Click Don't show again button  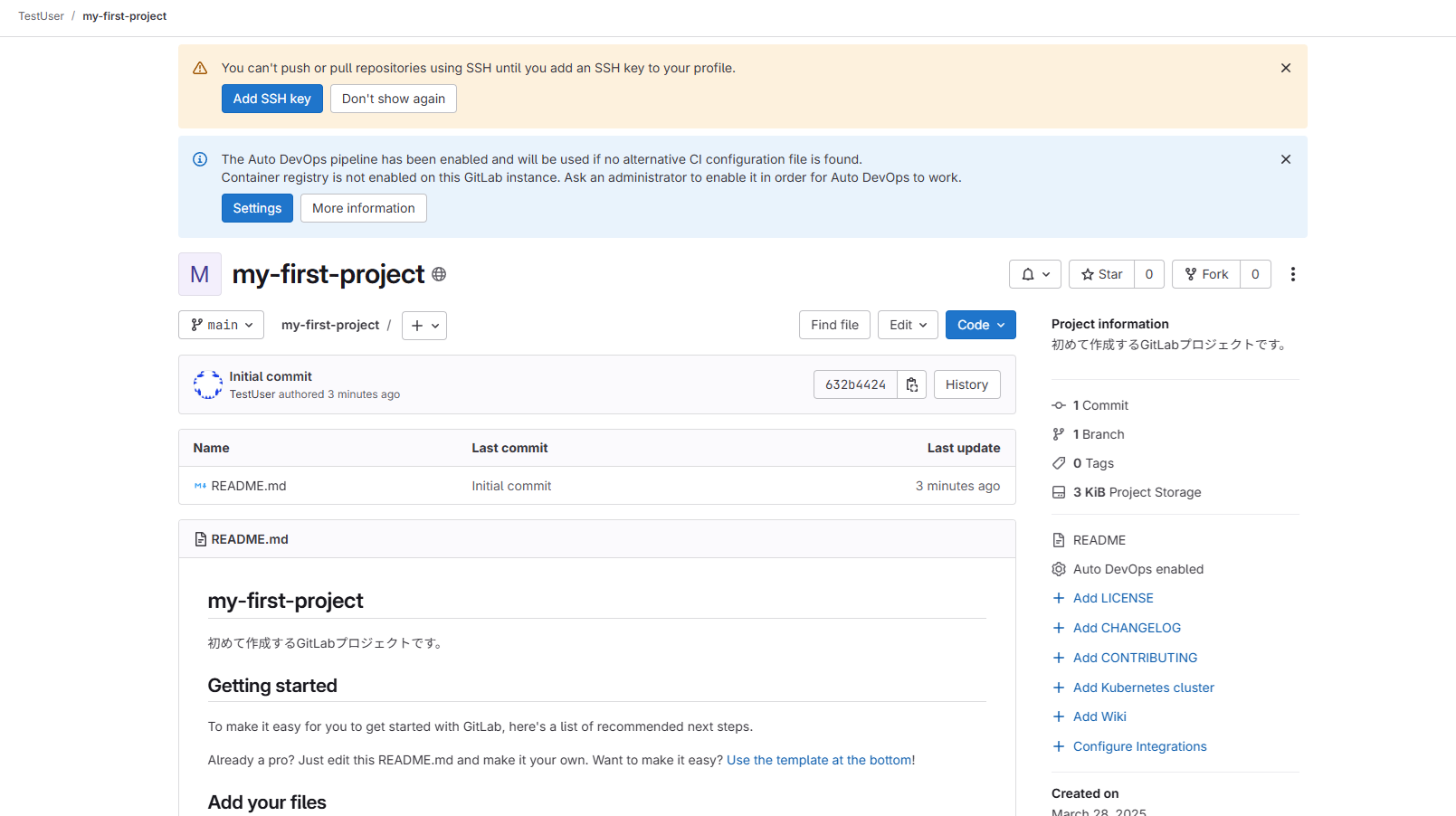[393, 99]
